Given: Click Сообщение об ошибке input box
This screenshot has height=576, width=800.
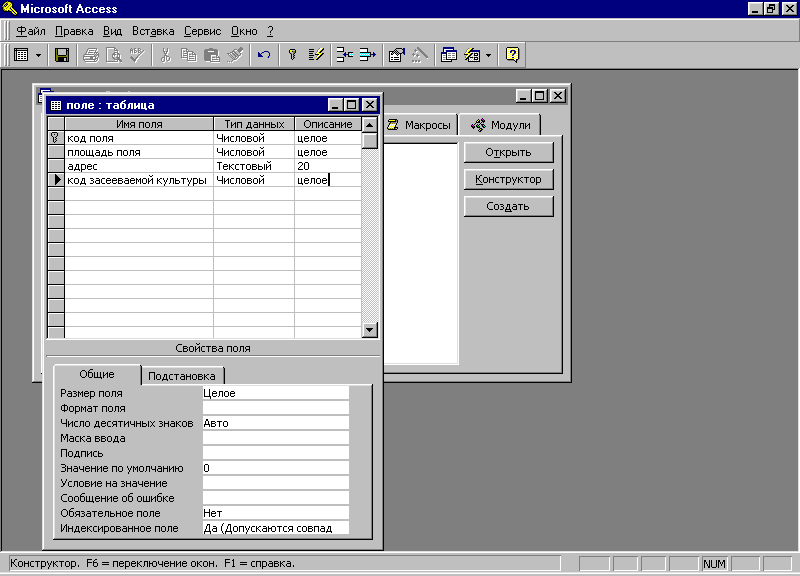Looking at the screenshot, I should tap(276, 498).
